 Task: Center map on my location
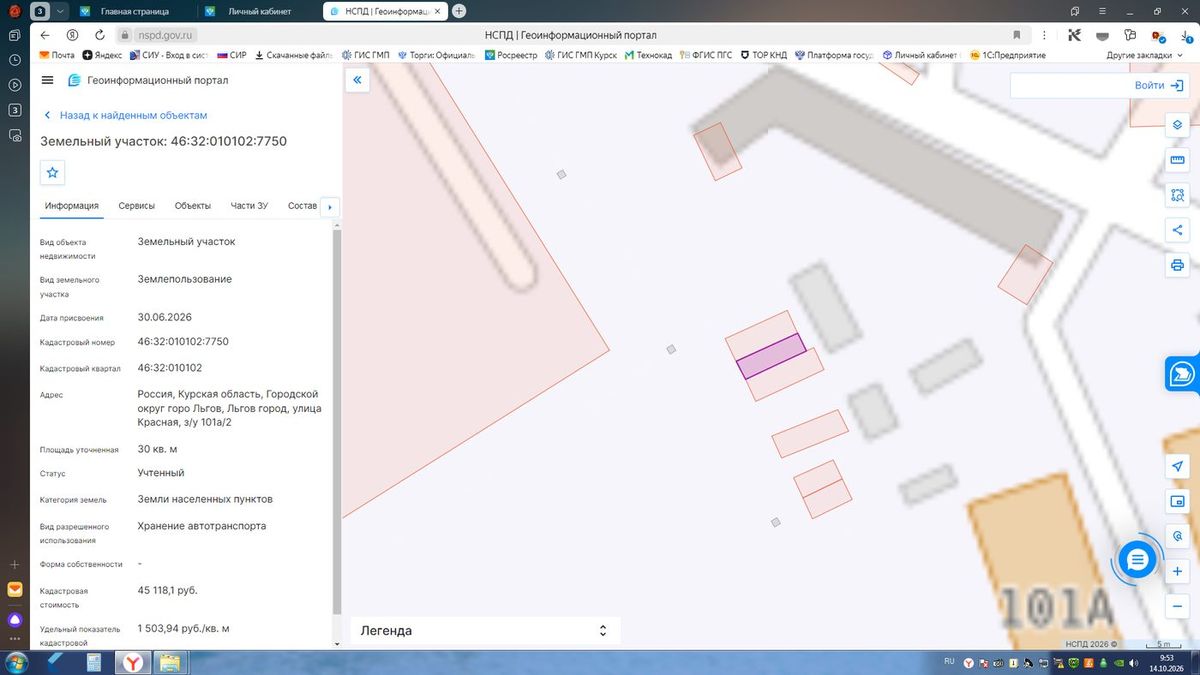click(x=1177, y=467)
